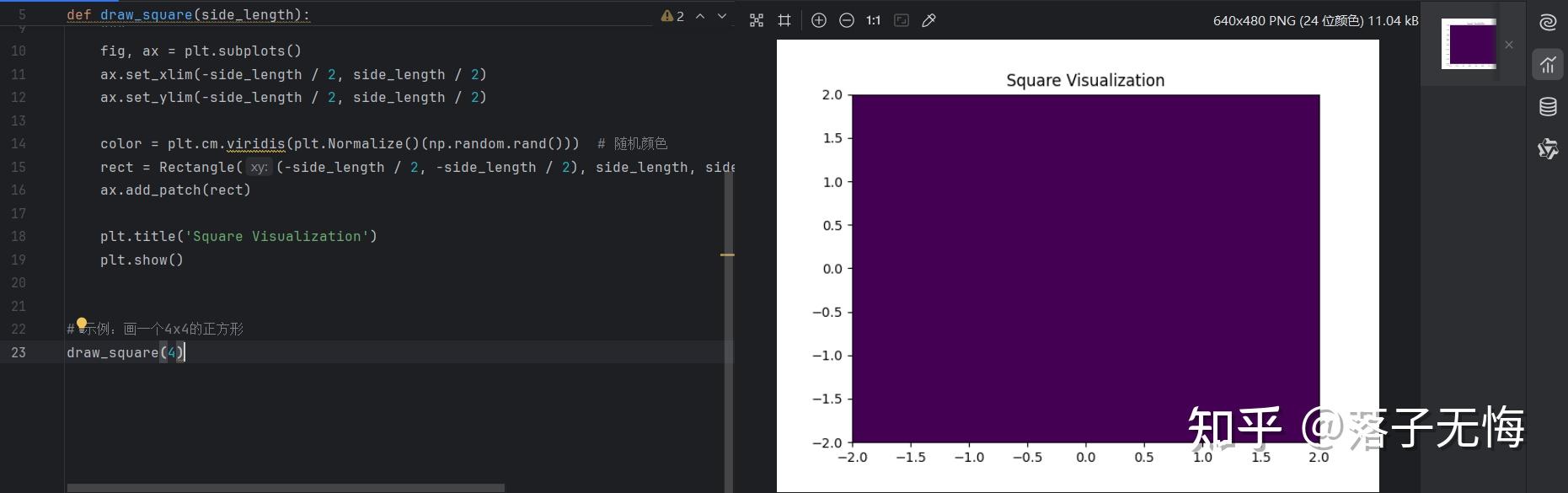The width and height of the screenshot is (1568, 493).
Task: Click the editor horizontal scrollbar
Action: coord(286,488)
